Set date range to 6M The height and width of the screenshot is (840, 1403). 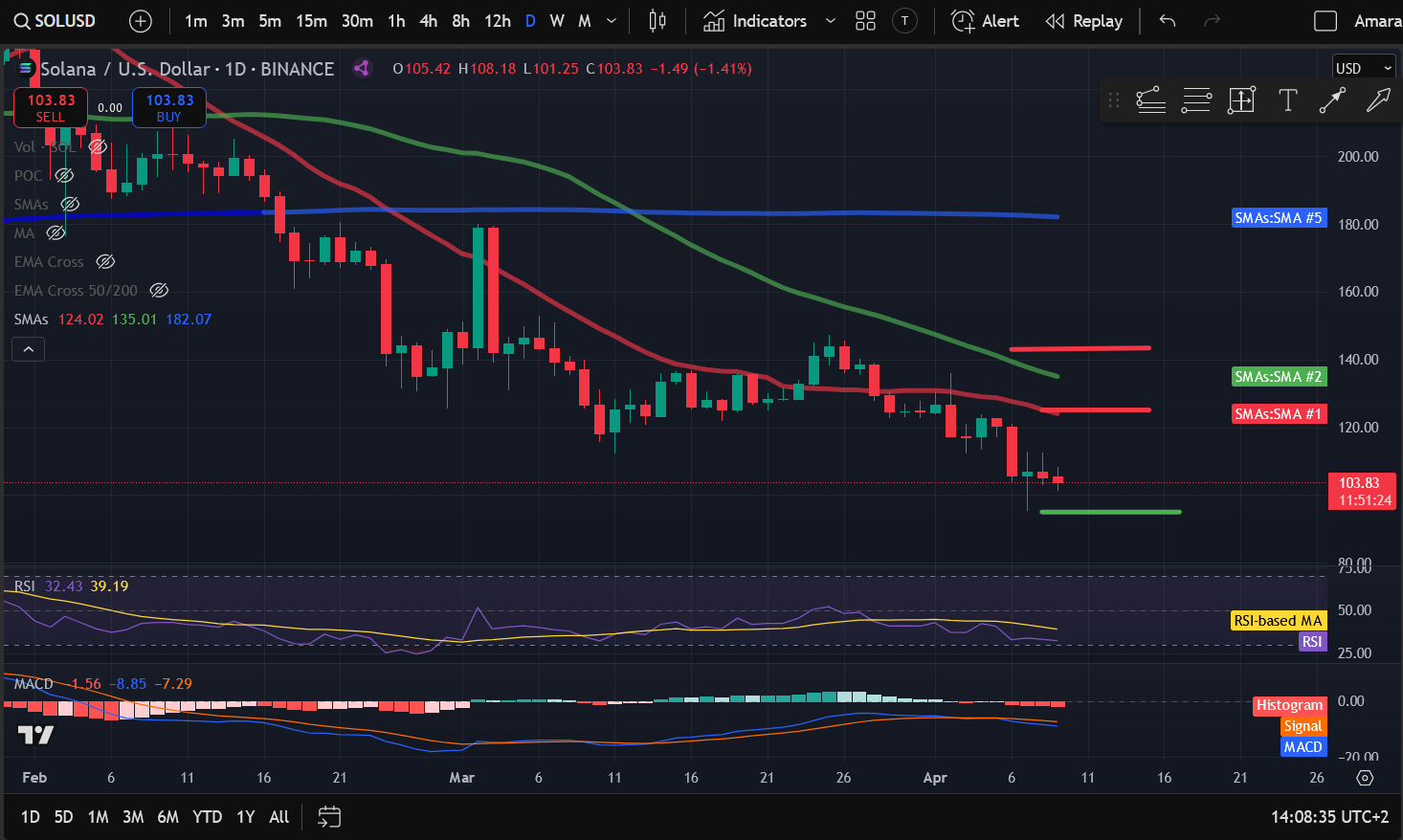click(x=168, y=817)
